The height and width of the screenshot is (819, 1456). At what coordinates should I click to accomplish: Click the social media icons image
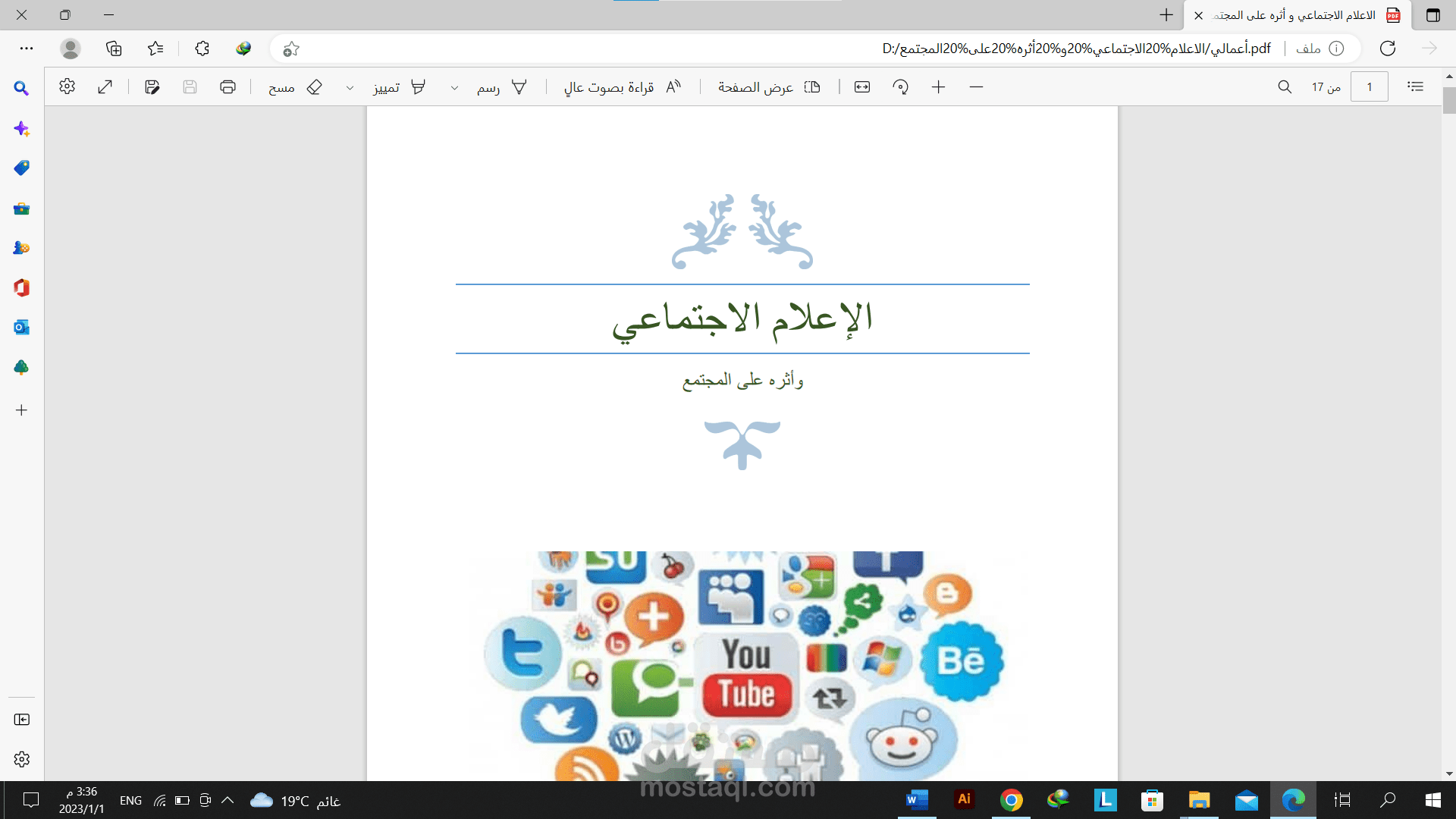(x=743, y=666)
